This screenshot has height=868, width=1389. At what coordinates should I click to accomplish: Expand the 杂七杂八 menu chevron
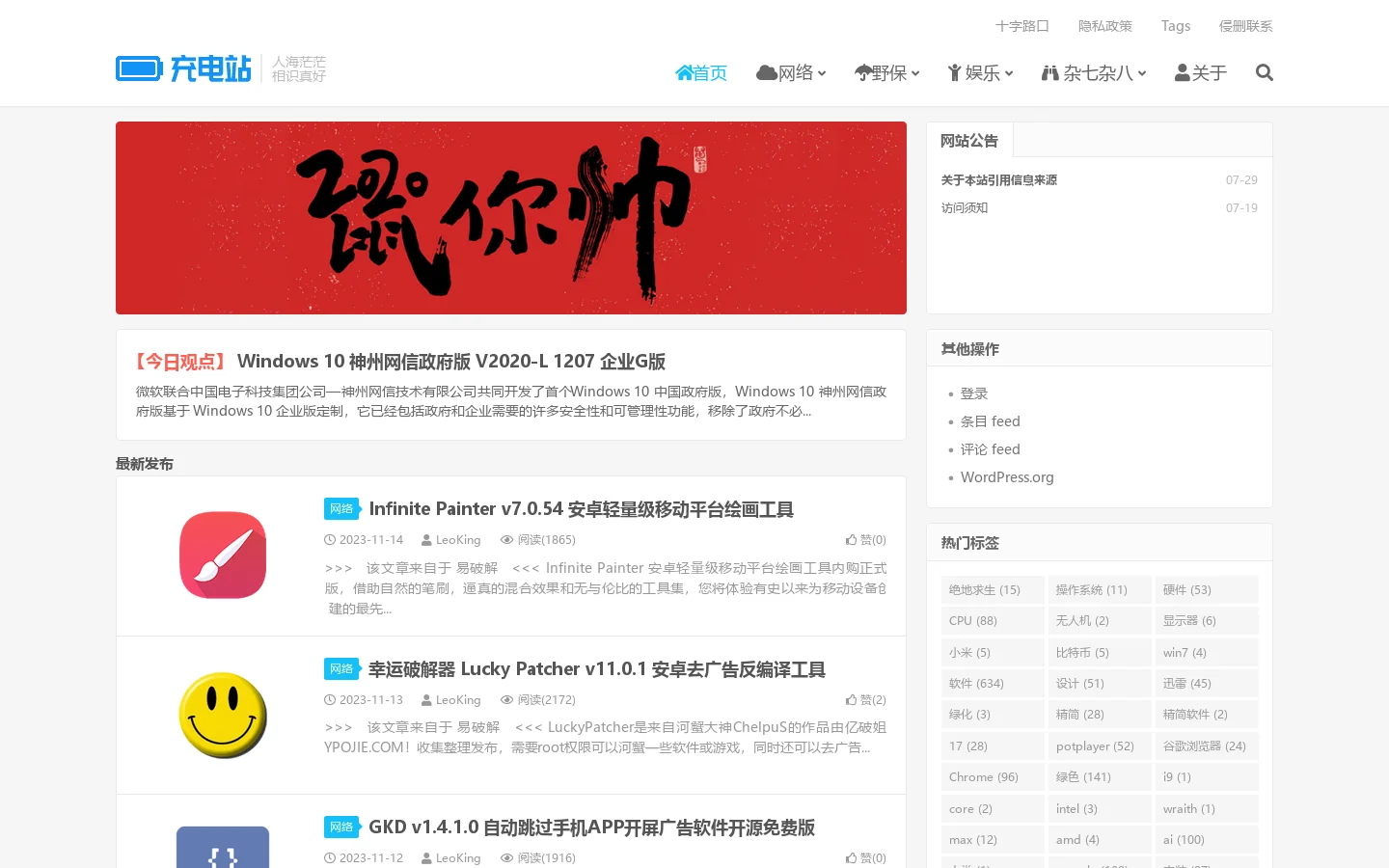(x=1142, y=73)
